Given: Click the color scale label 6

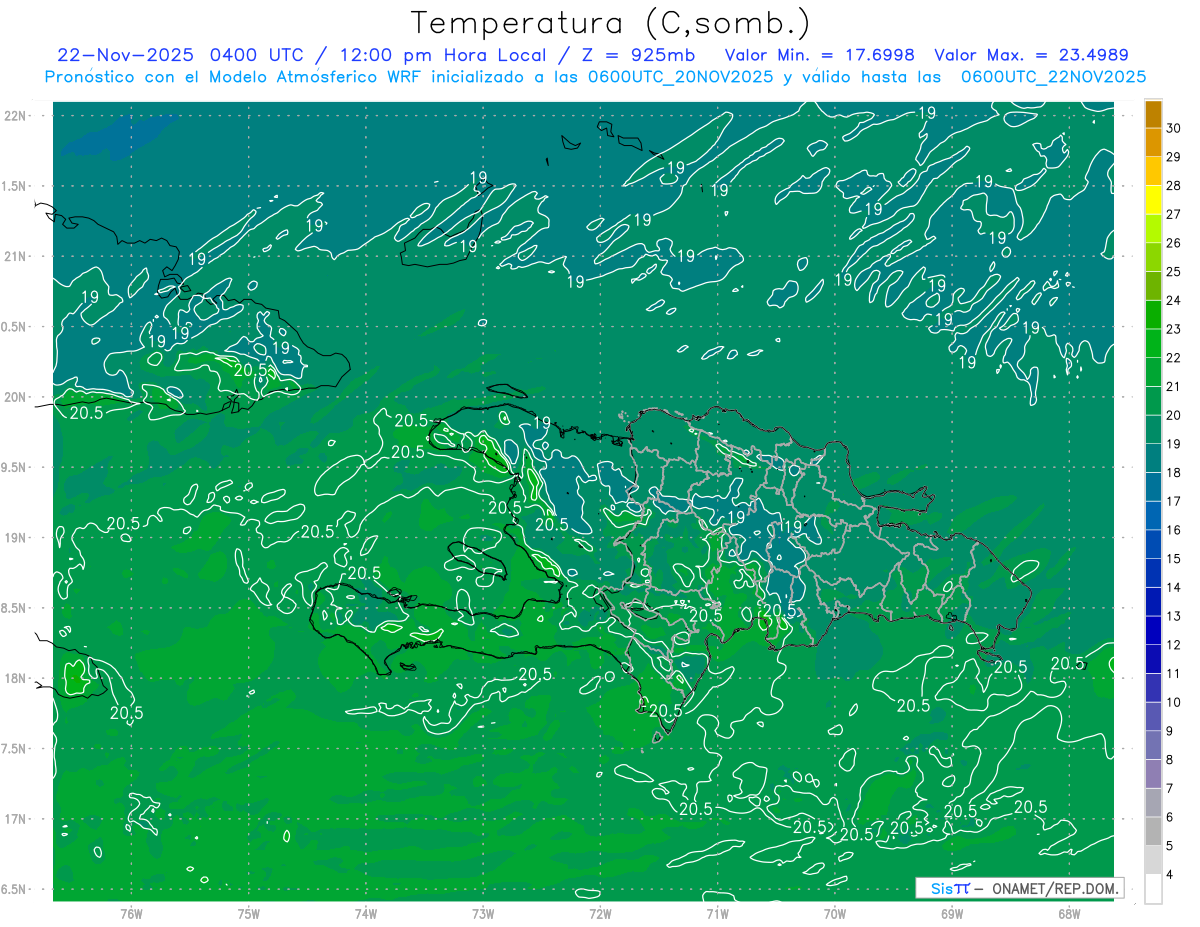Looking at the screenshot, I should pos(1171,818).
